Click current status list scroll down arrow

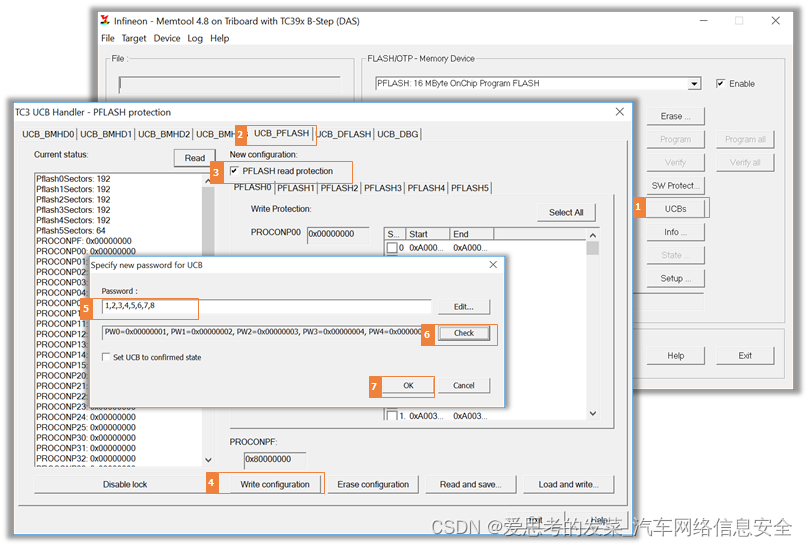(208, 459)
